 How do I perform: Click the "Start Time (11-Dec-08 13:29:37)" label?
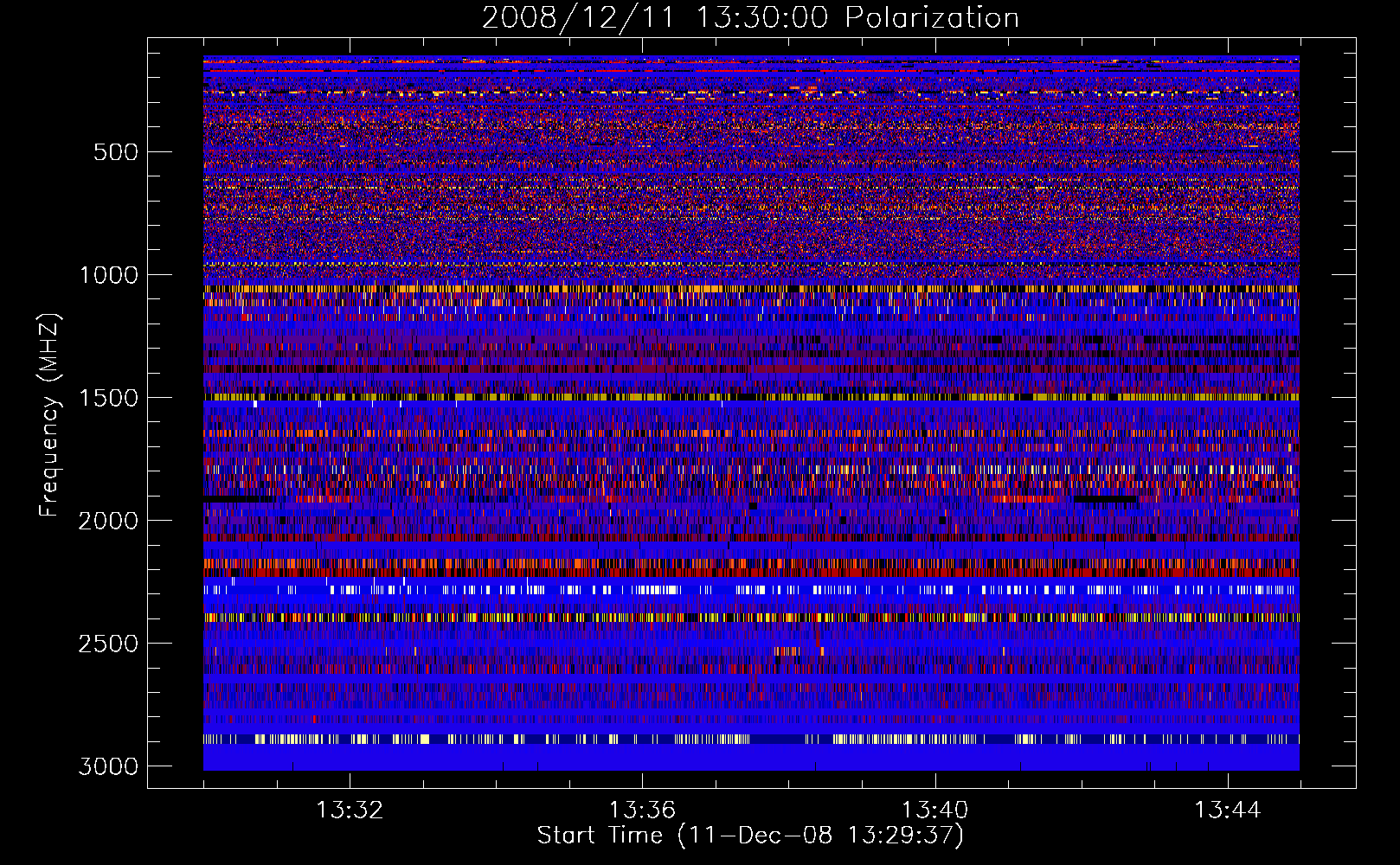coord(750,836)
